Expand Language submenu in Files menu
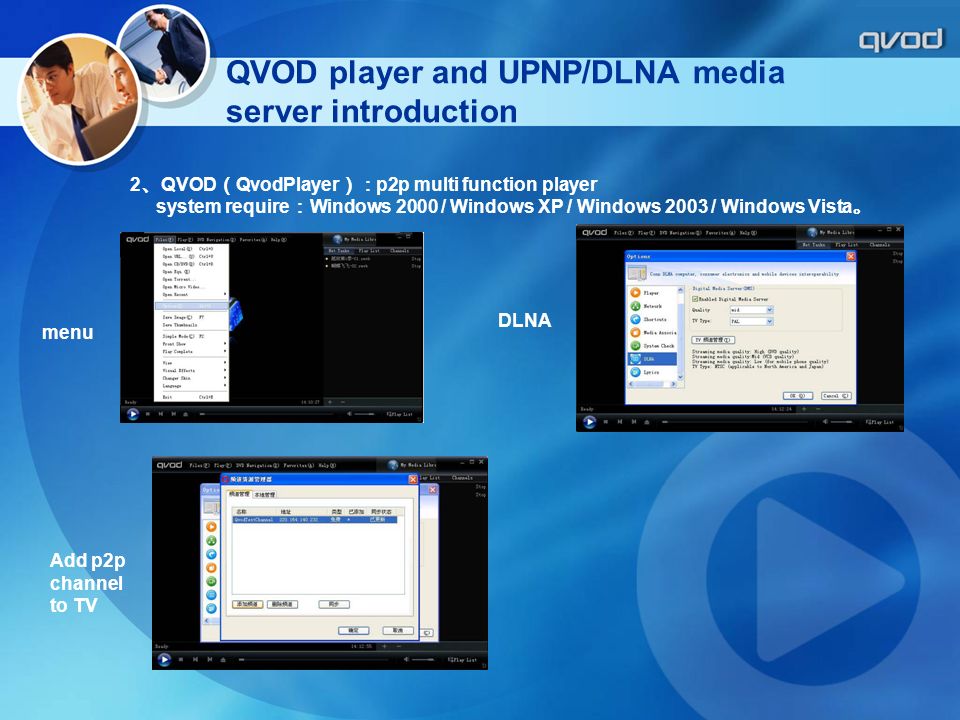The height and width of the screenshot is (720, 960). click(x=192, y=386)
